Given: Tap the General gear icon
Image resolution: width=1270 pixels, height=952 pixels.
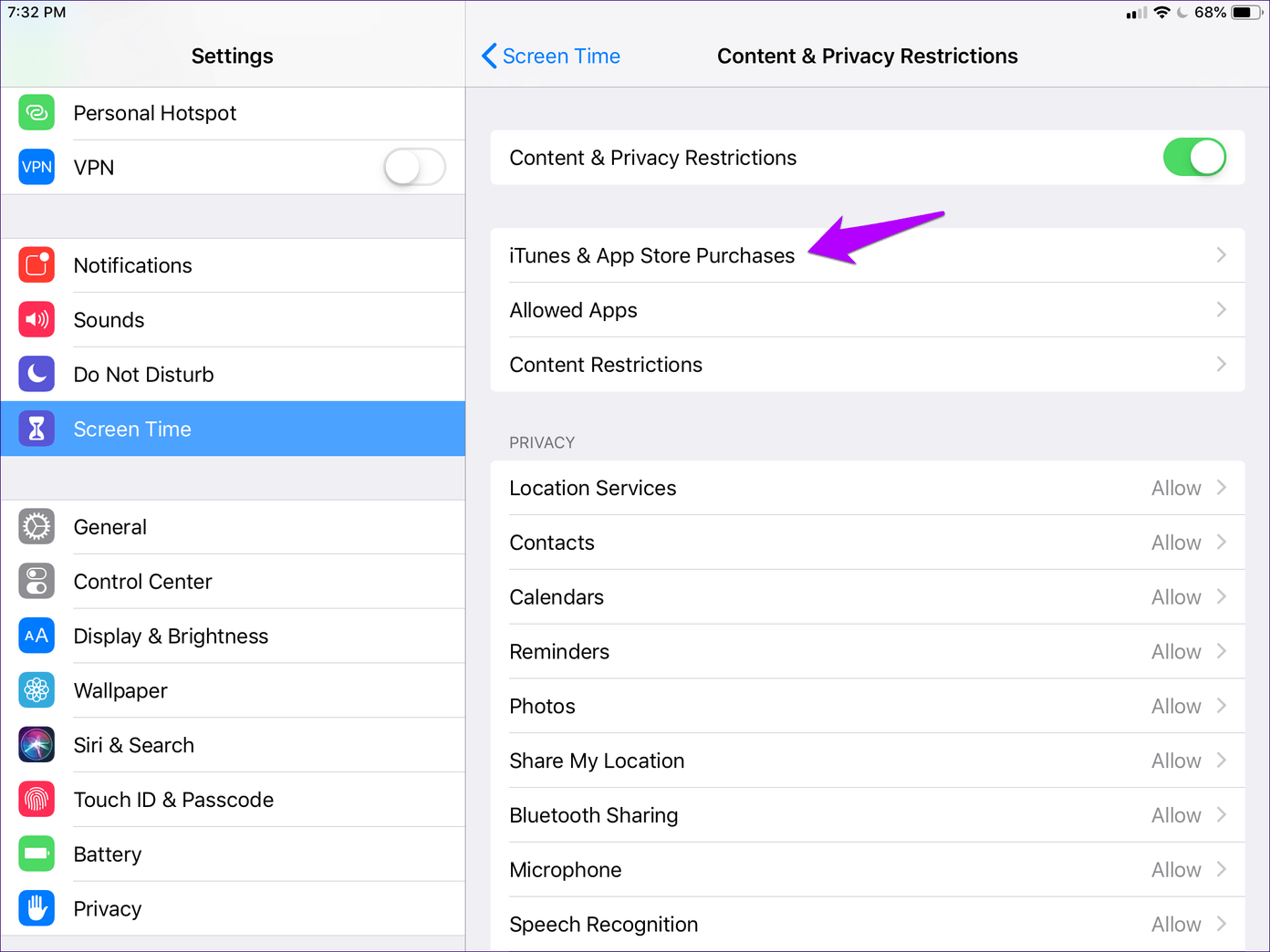Looking at the screenshot, I should [x=36, y=527].
